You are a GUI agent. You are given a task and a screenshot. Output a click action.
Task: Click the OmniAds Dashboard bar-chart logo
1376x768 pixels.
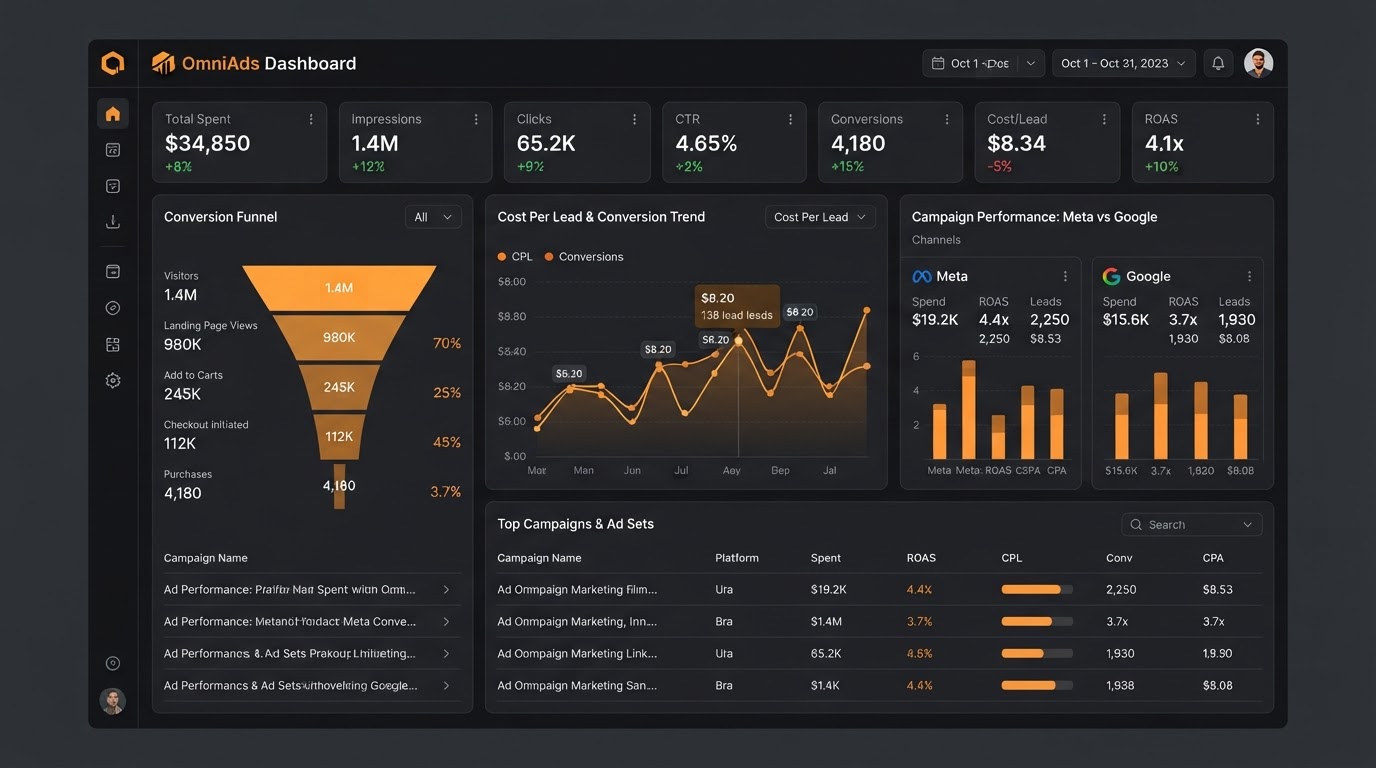point(163,63)
